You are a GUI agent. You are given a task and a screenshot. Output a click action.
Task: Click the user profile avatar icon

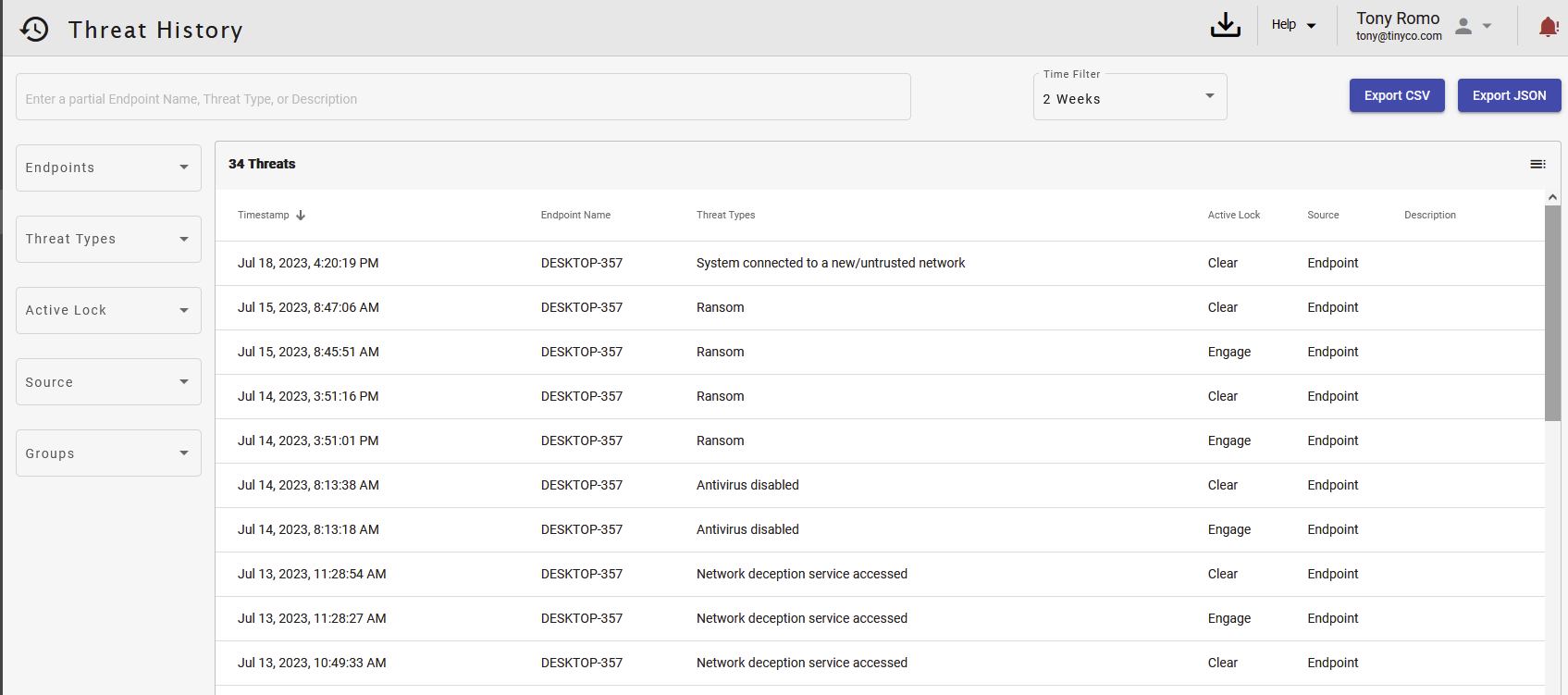(1463, 26)
